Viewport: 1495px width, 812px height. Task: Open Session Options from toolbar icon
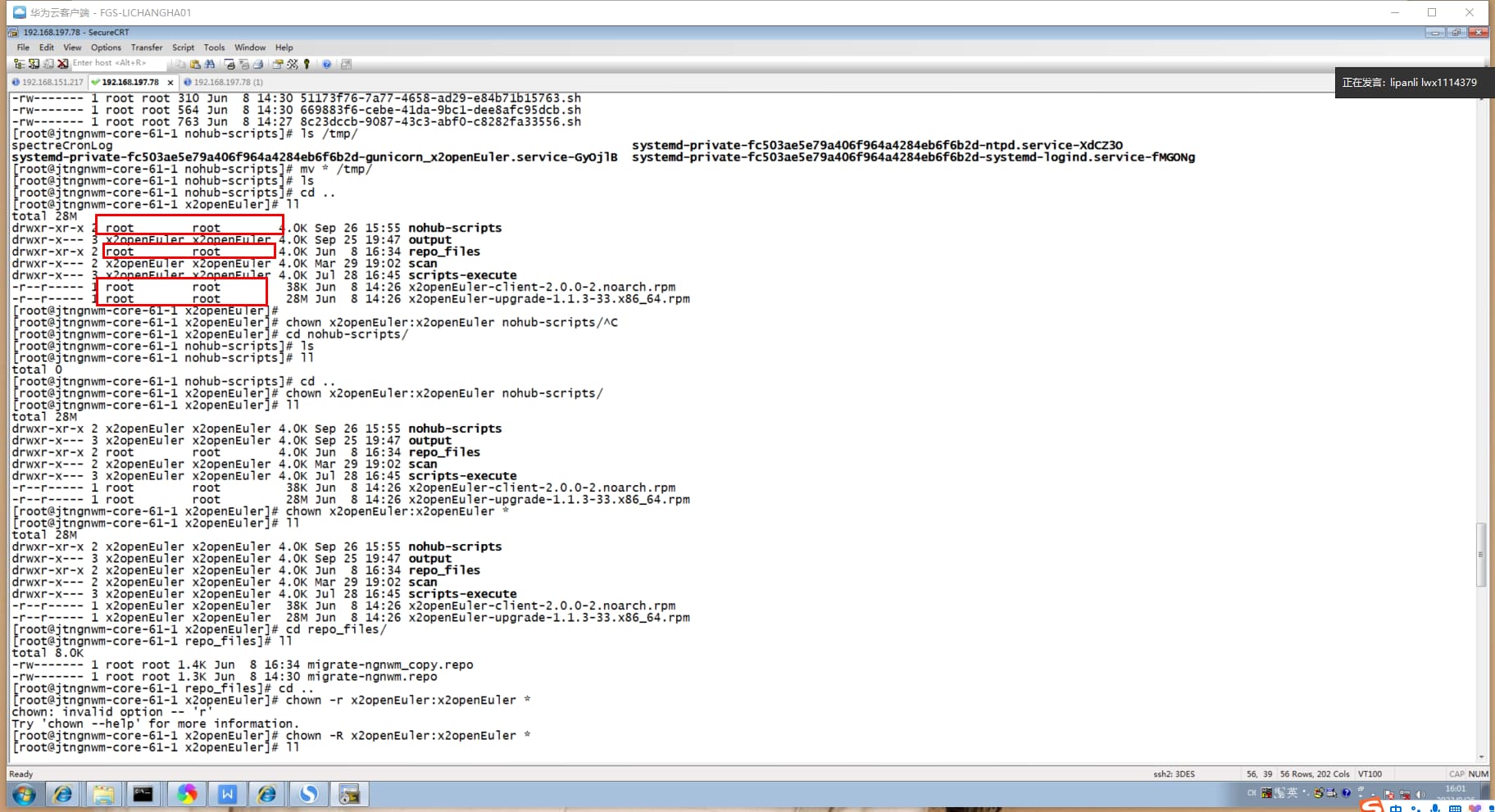[x=278, y=64]
